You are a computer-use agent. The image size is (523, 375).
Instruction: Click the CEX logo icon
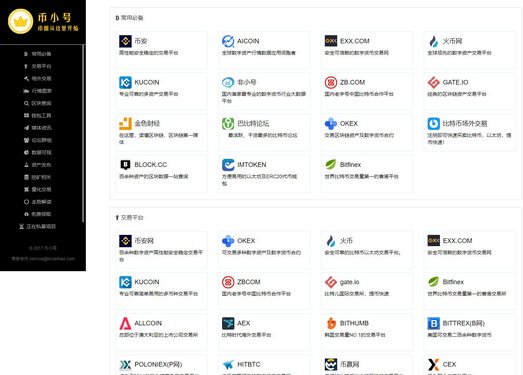[433, 365]
